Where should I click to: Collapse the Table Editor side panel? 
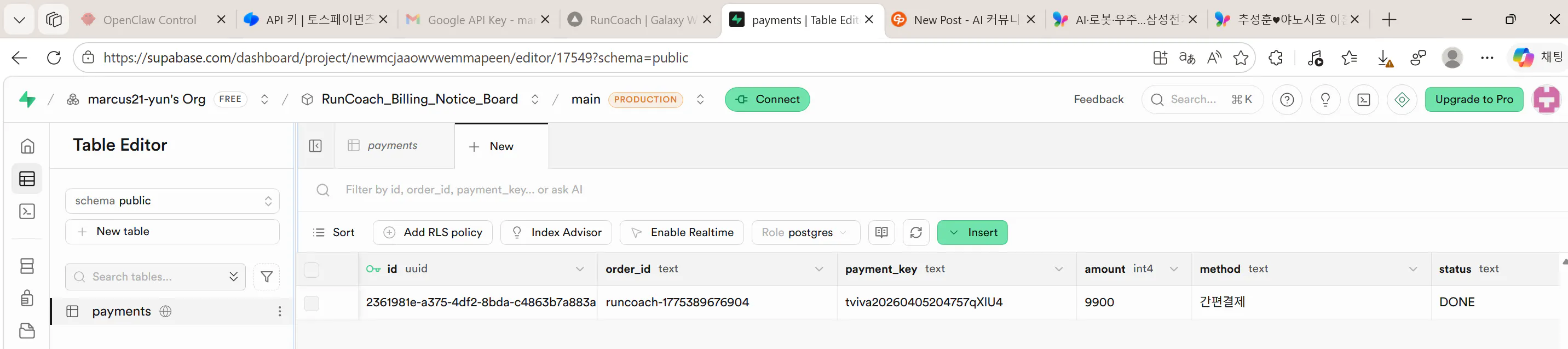pyautogui.click(x=315, y=146)
